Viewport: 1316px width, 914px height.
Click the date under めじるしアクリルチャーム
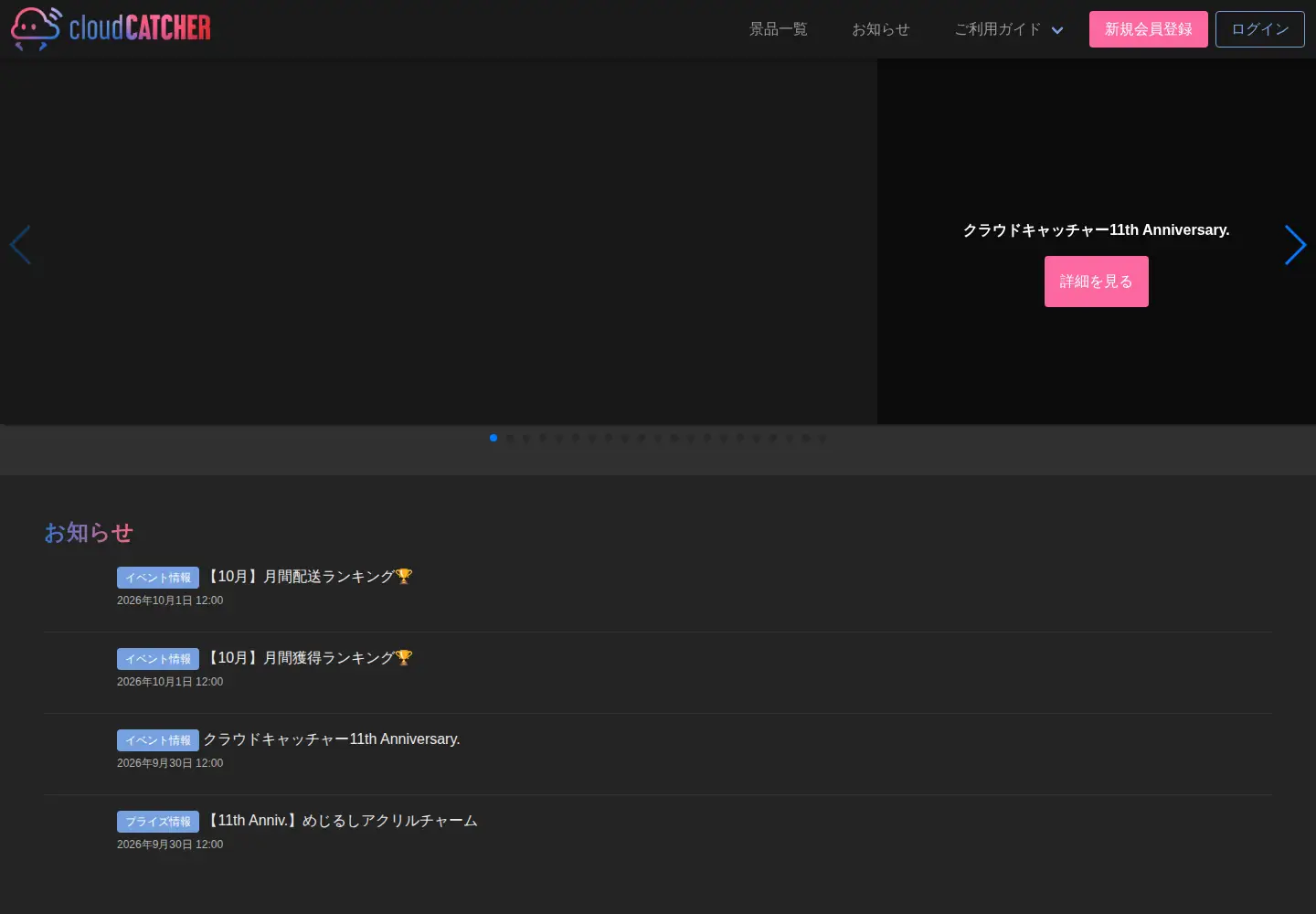pos(170,845)
